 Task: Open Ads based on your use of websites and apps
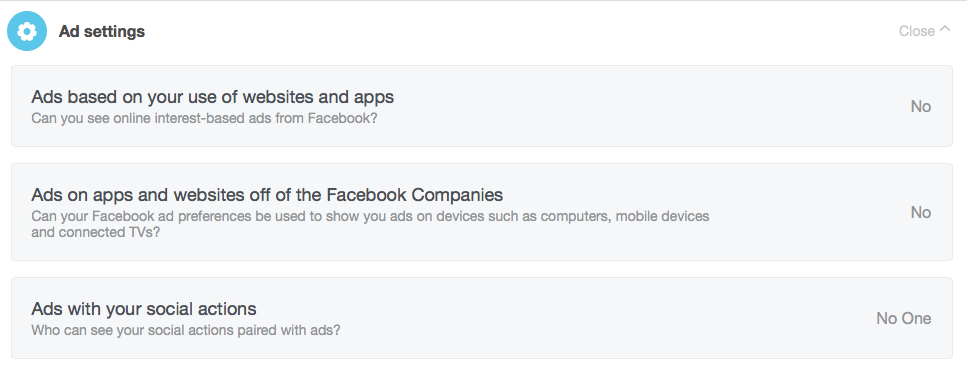pyautogui.click(x=482, y=106)
